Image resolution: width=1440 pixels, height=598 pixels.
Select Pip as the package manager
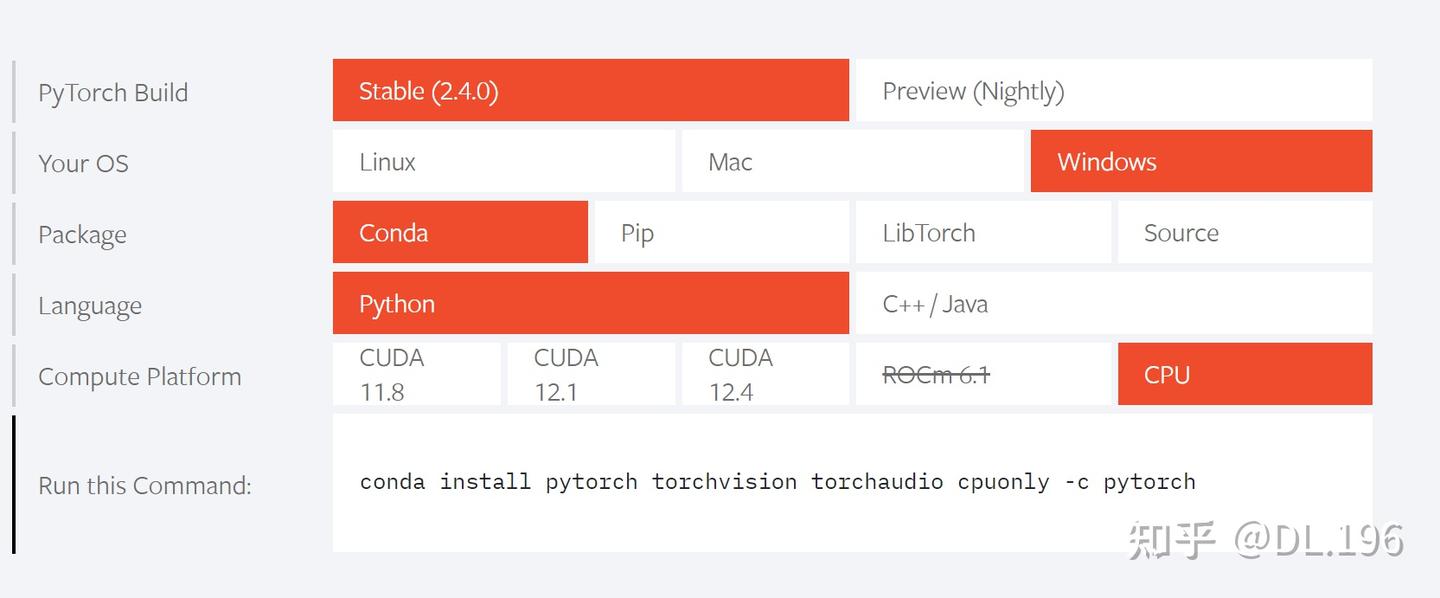tap(721, 233)
